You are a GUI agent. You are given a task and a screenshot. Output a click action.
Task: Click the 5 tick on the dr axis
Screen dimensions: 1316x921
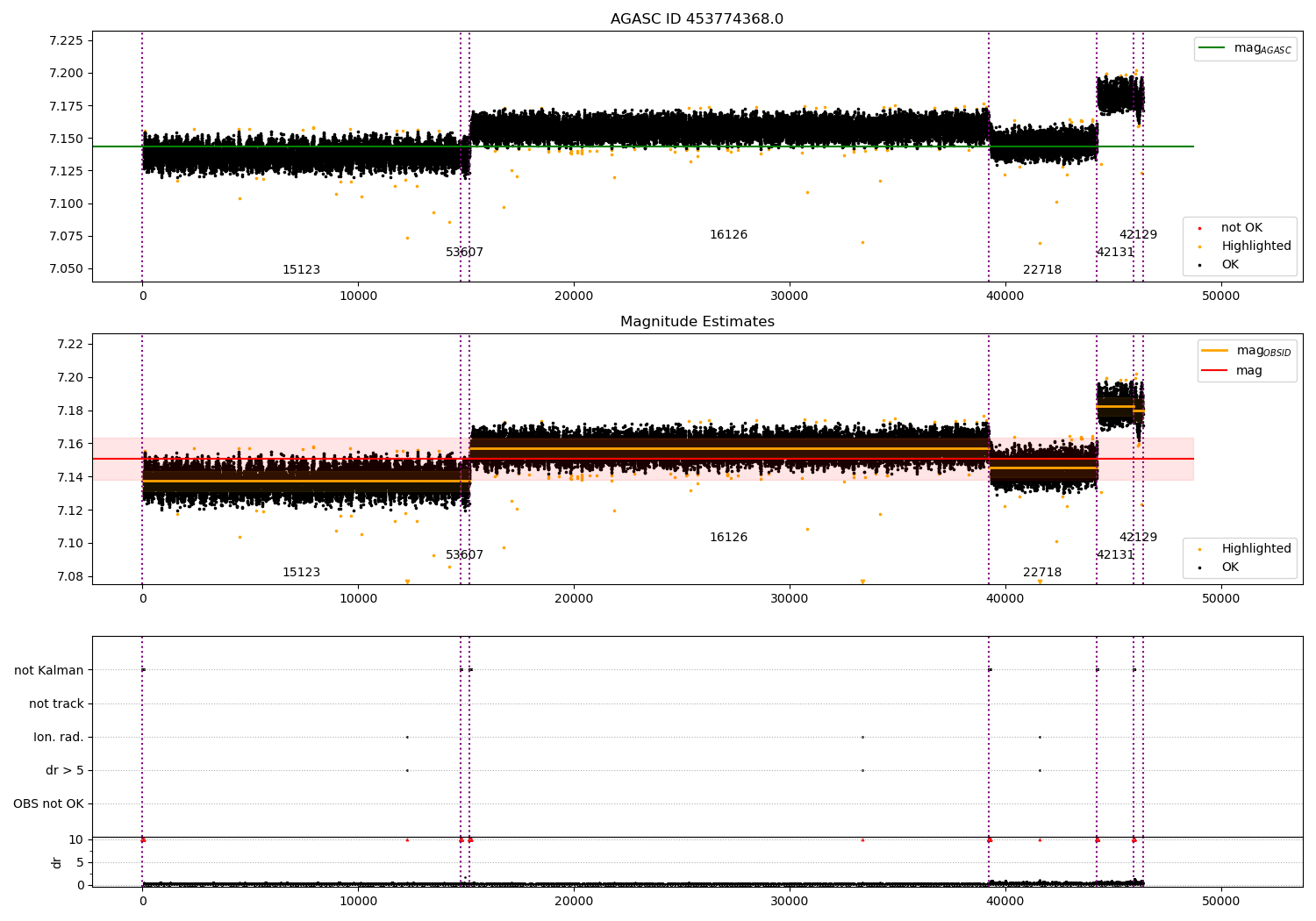[x=80, y=862]
